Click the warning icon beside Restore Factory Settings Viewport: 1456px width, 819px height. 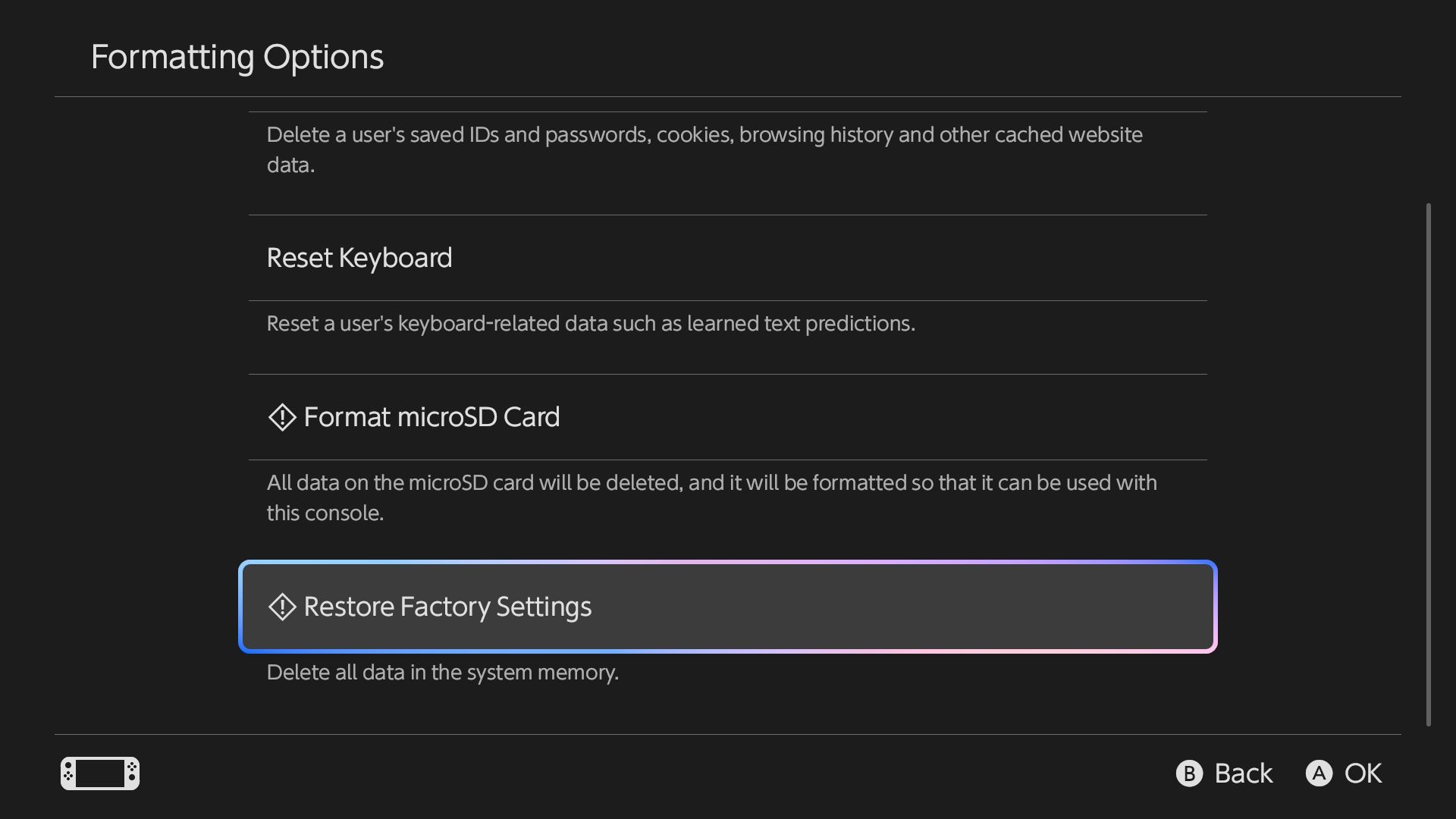pos(282,607)
